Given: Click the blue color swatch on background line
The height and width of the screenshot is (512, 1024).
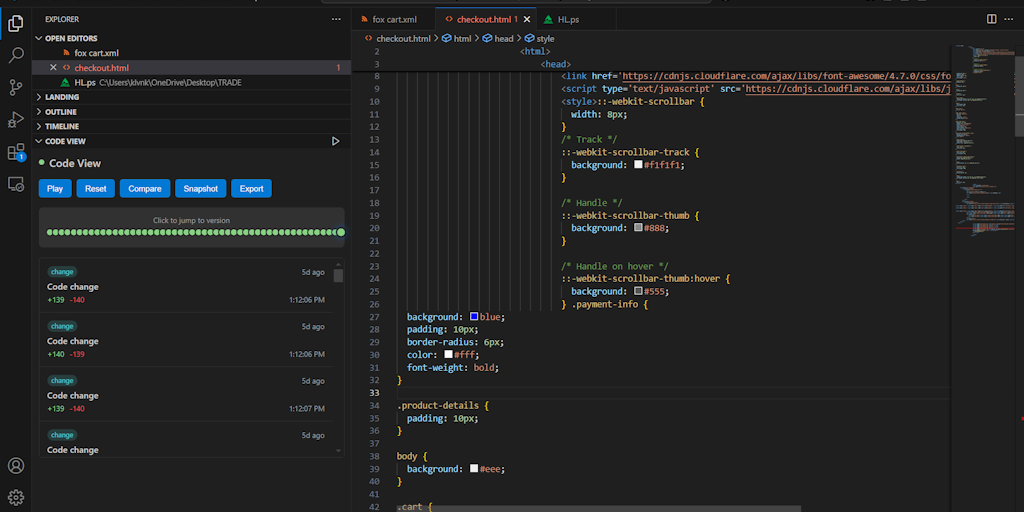Looking at the screenshot, I should tap(474, 317).
